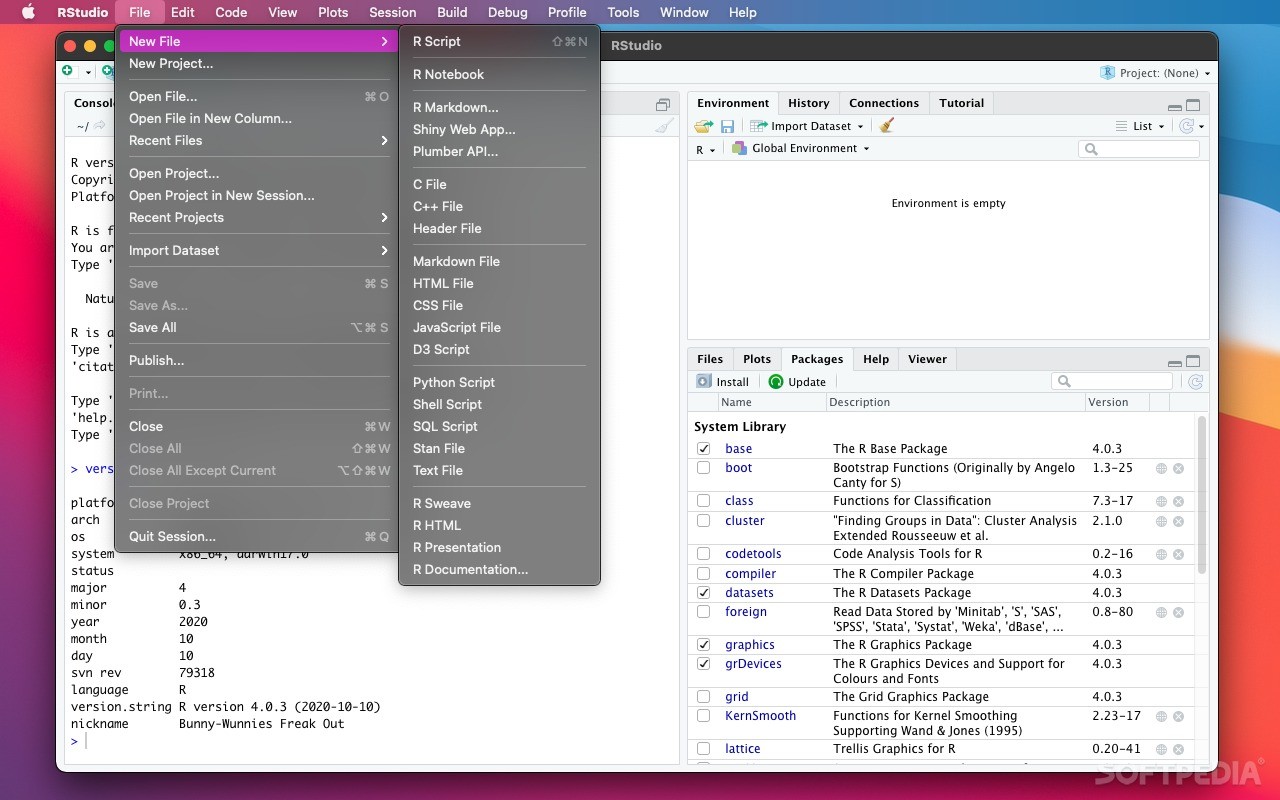The width and height of the screenshot is (1280, 800).
Task: Clear the console with the broom icon
Action: (x=664, y=126)
